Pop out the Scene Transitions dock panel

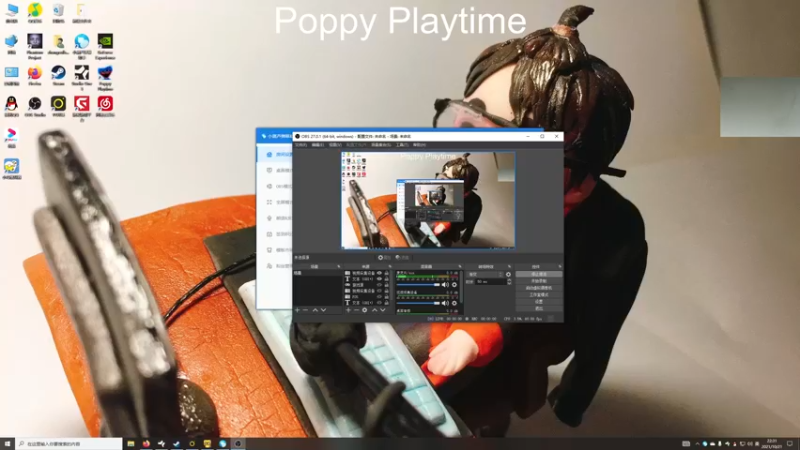[x=509, y=266]
